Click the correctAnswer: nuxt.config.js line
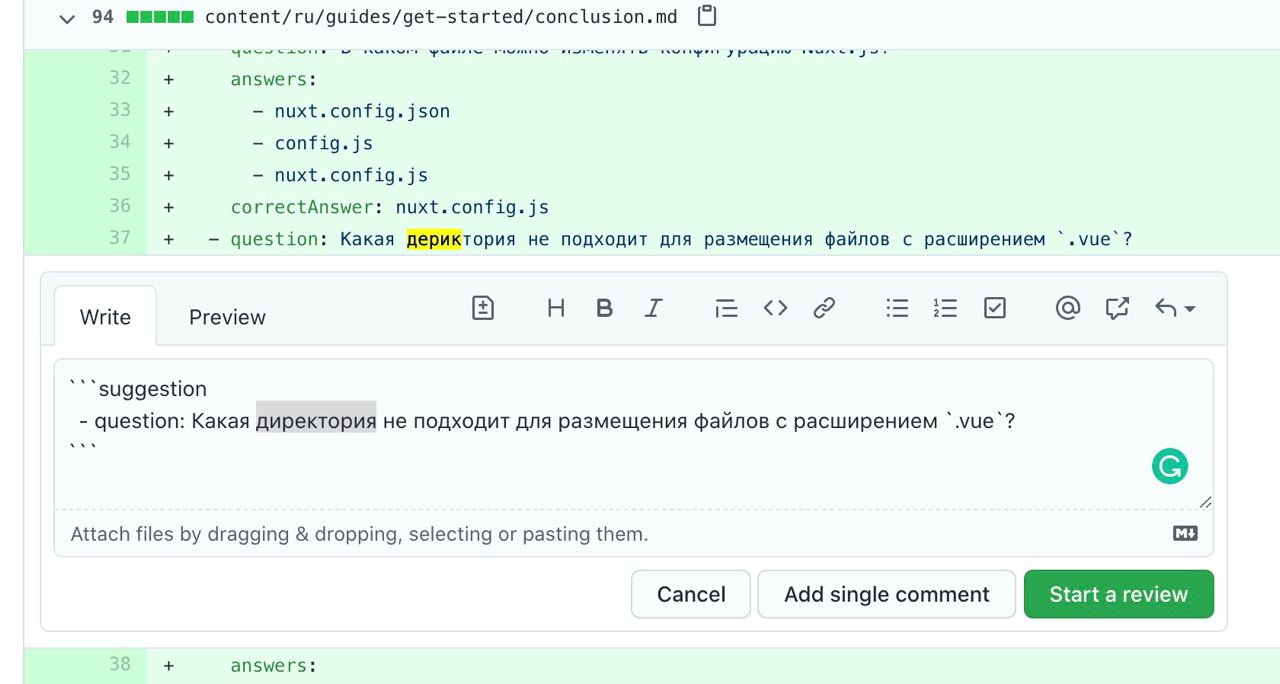Image resolution: width=1280 pixels, height=684 pixels. 390,207
